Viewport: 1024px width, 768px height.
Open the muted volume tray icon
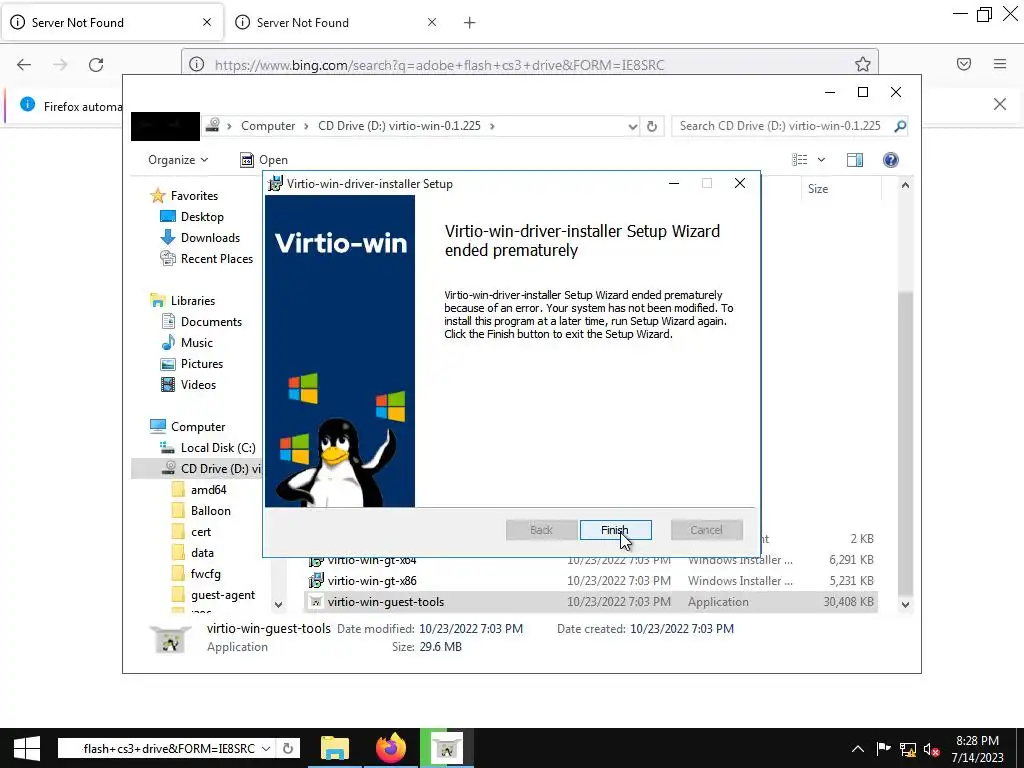point(931,749)
